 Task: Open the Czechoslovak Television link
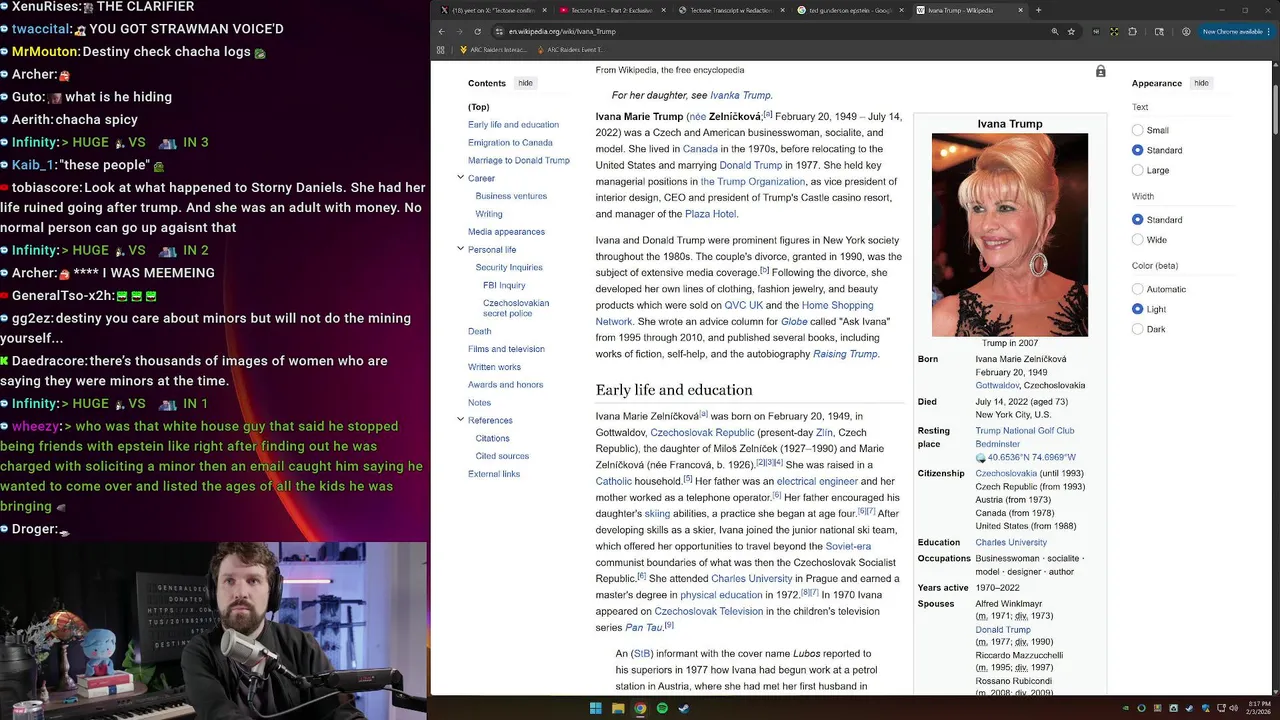pyautogui.click(x=708, y=611)
